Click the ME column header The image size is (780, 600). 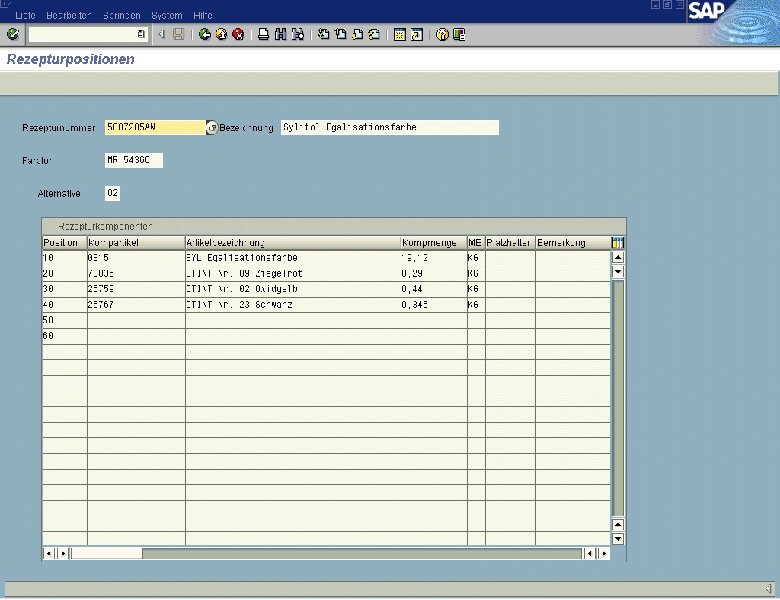pos(476,243)
